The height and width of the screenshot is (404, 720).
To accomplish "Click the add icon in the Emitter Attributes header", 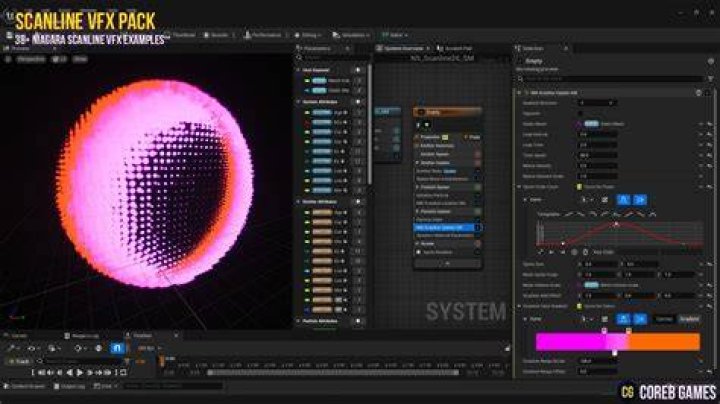I will tap(358, 202).
